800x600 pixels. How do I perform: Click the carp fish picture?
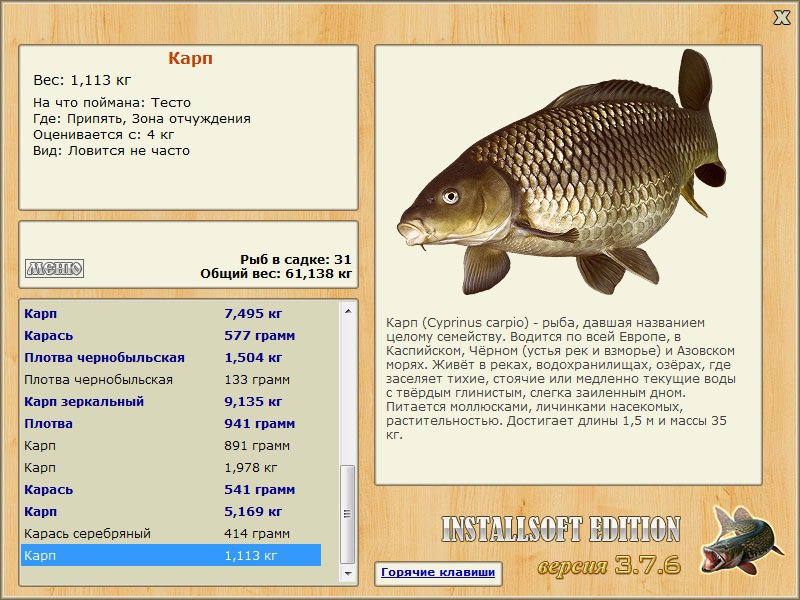(562, 171)
